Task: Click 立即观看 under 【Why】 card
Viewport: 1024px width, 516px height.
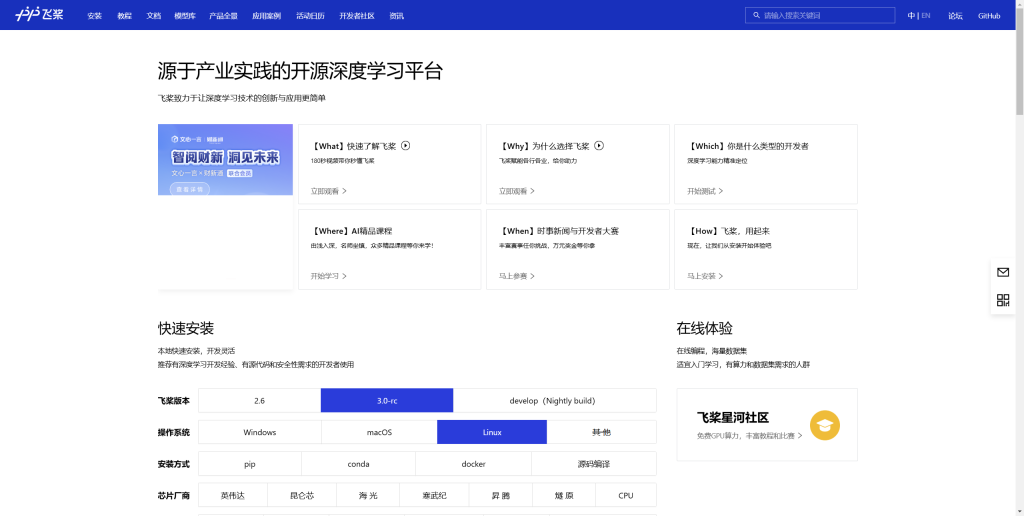Action: click(517, 191)
